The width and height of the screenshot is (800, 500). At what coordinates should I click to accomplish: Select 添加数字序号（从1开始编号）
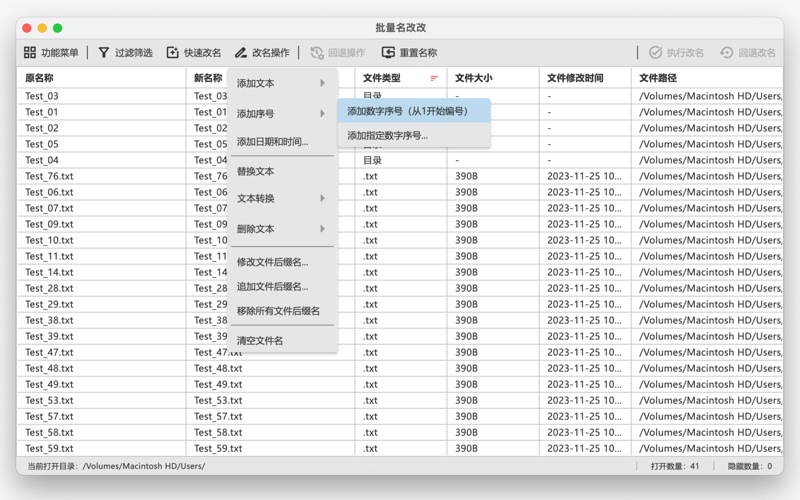click(x=413, y=111)
